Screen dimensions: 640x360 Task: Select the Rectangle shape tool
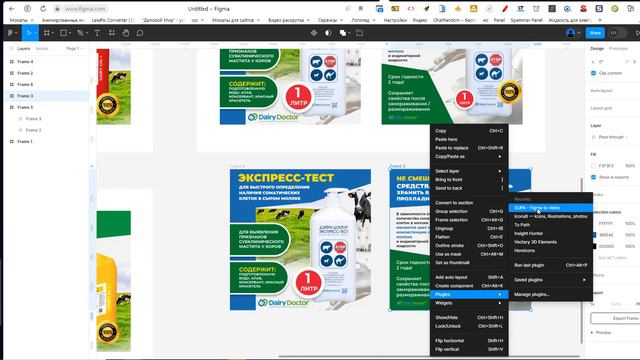pyautogui.click(x=63, y=33)
